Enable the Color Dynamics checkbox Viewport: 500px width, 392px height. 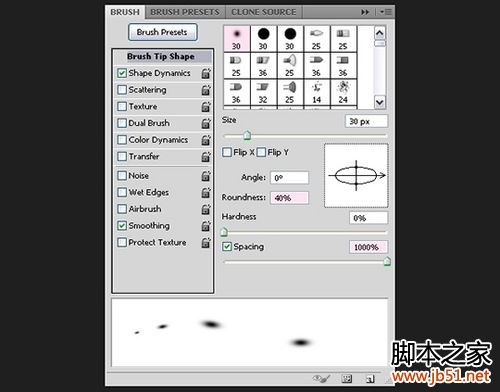coord(122,140)
